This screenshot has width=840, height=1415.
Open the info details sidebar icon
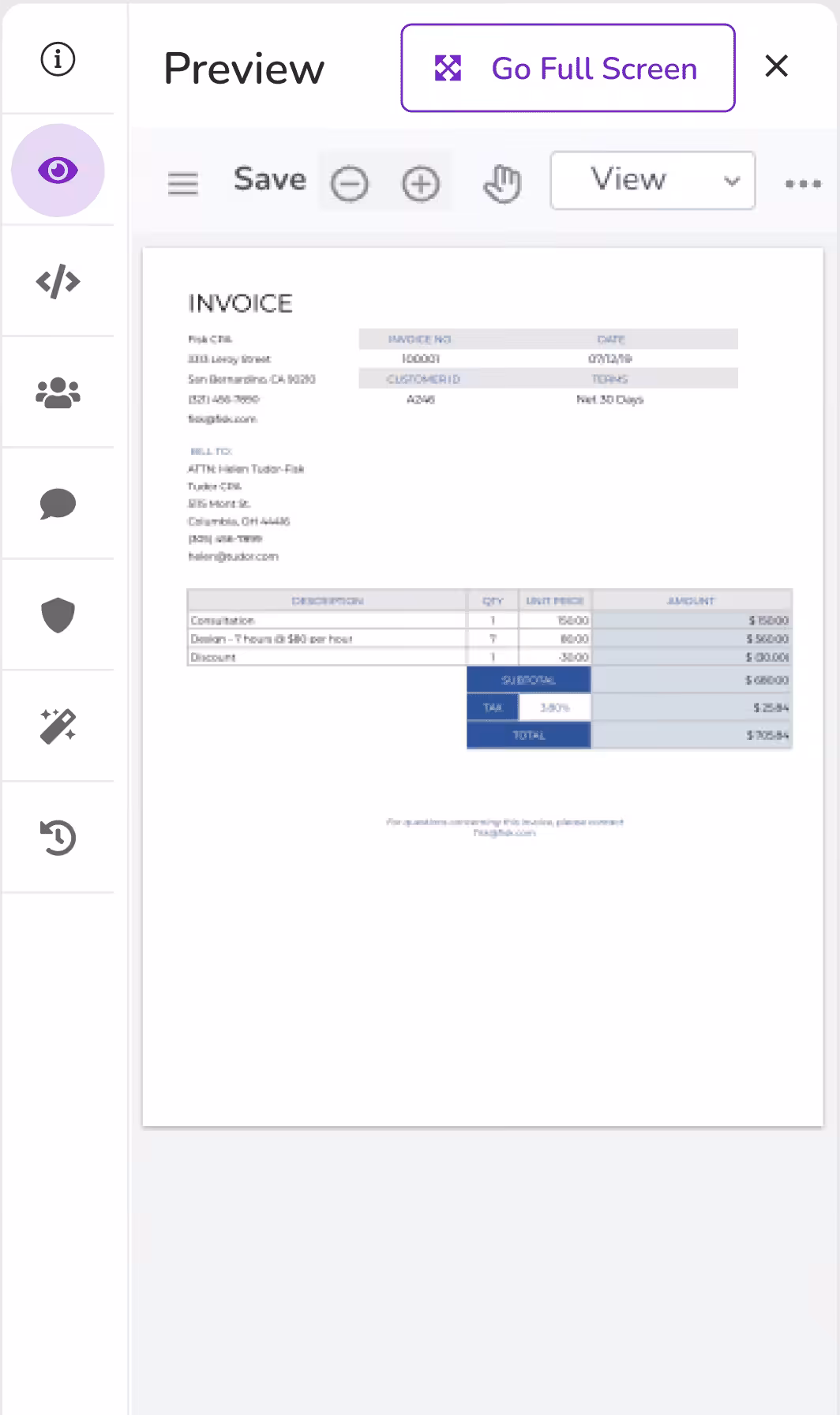[x=58, y=59]
